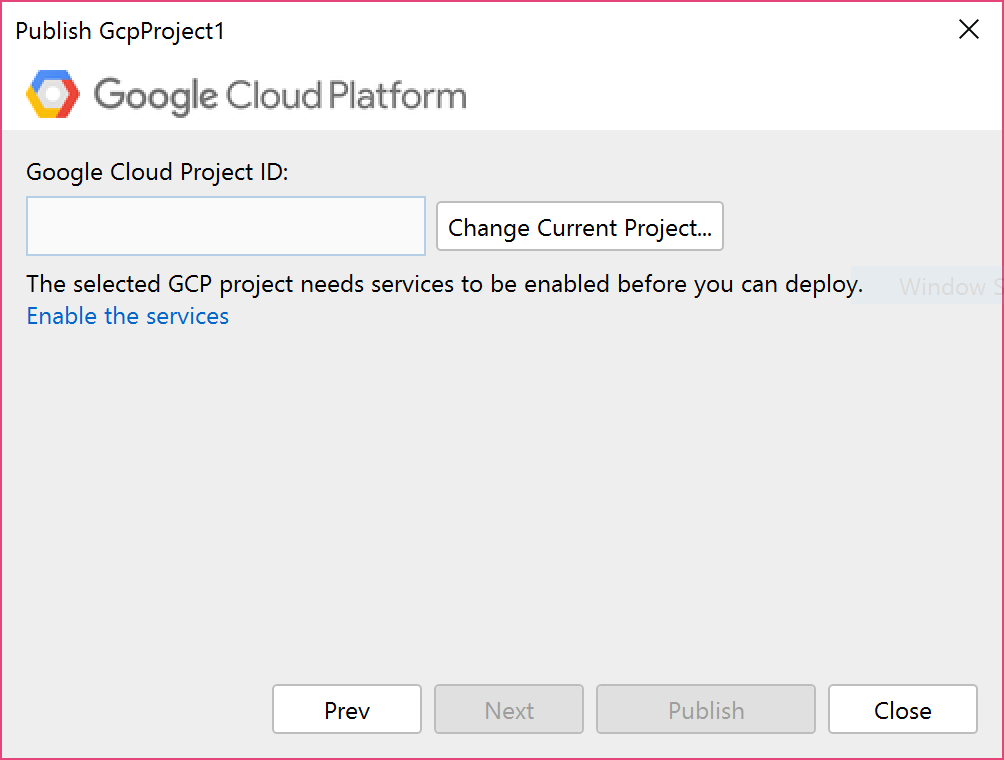This screenshot has width=1004, height=760.
Task: Click the Google Cloud Platform hexagon logo
Action: tap(52, 94)
